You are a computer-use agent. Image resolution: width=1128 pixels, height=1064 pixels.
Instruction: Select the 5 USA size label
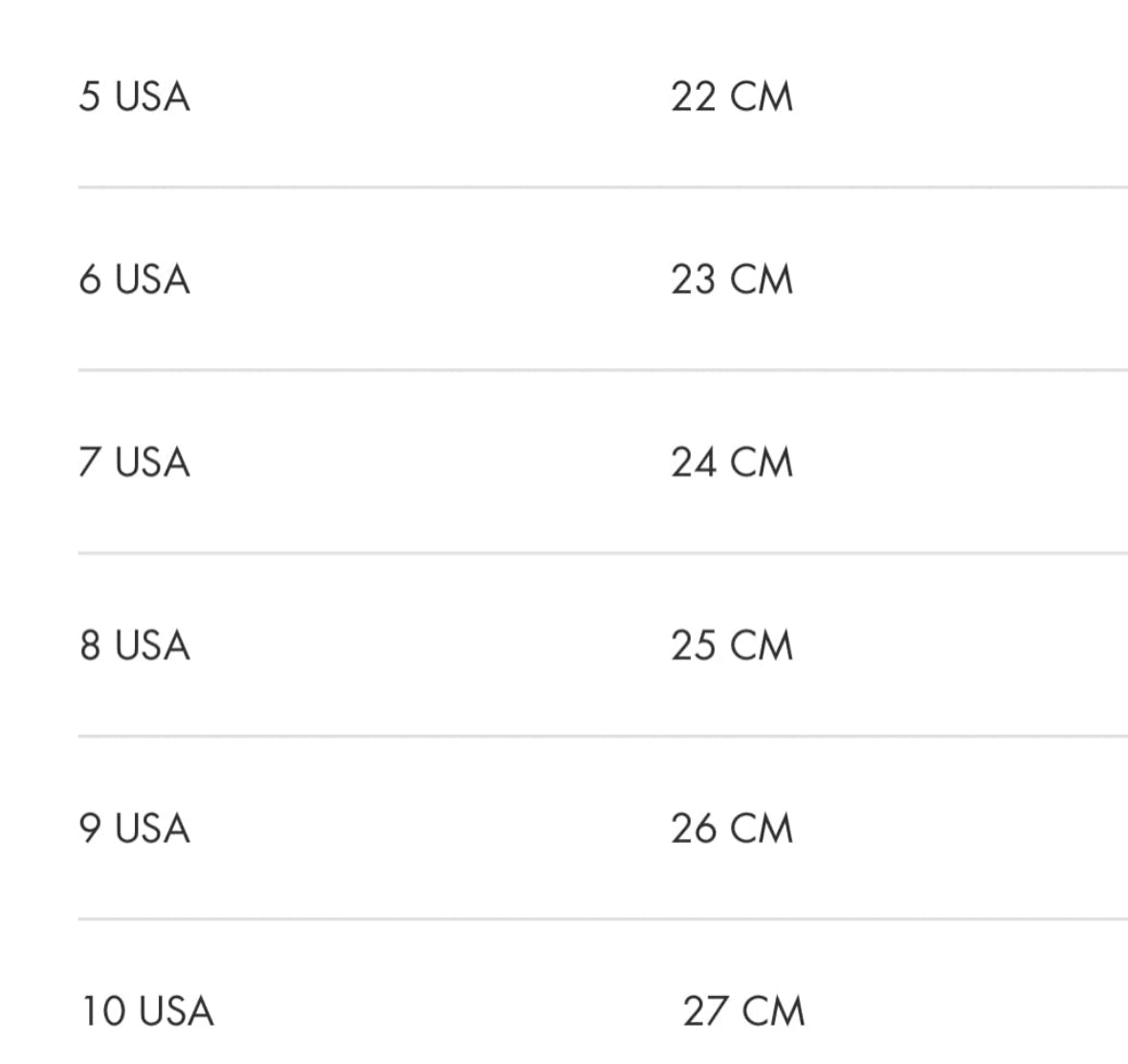(135, 97)
